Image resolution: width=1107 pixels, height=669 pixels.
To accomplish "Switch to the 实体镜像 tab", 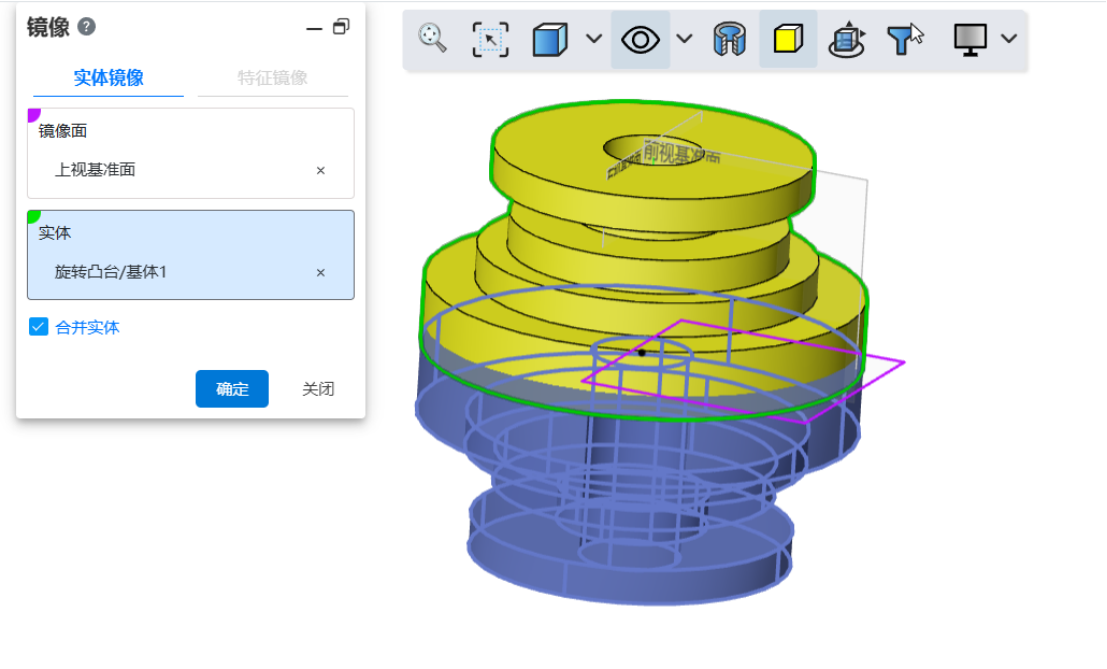I will tap(109, 78).
